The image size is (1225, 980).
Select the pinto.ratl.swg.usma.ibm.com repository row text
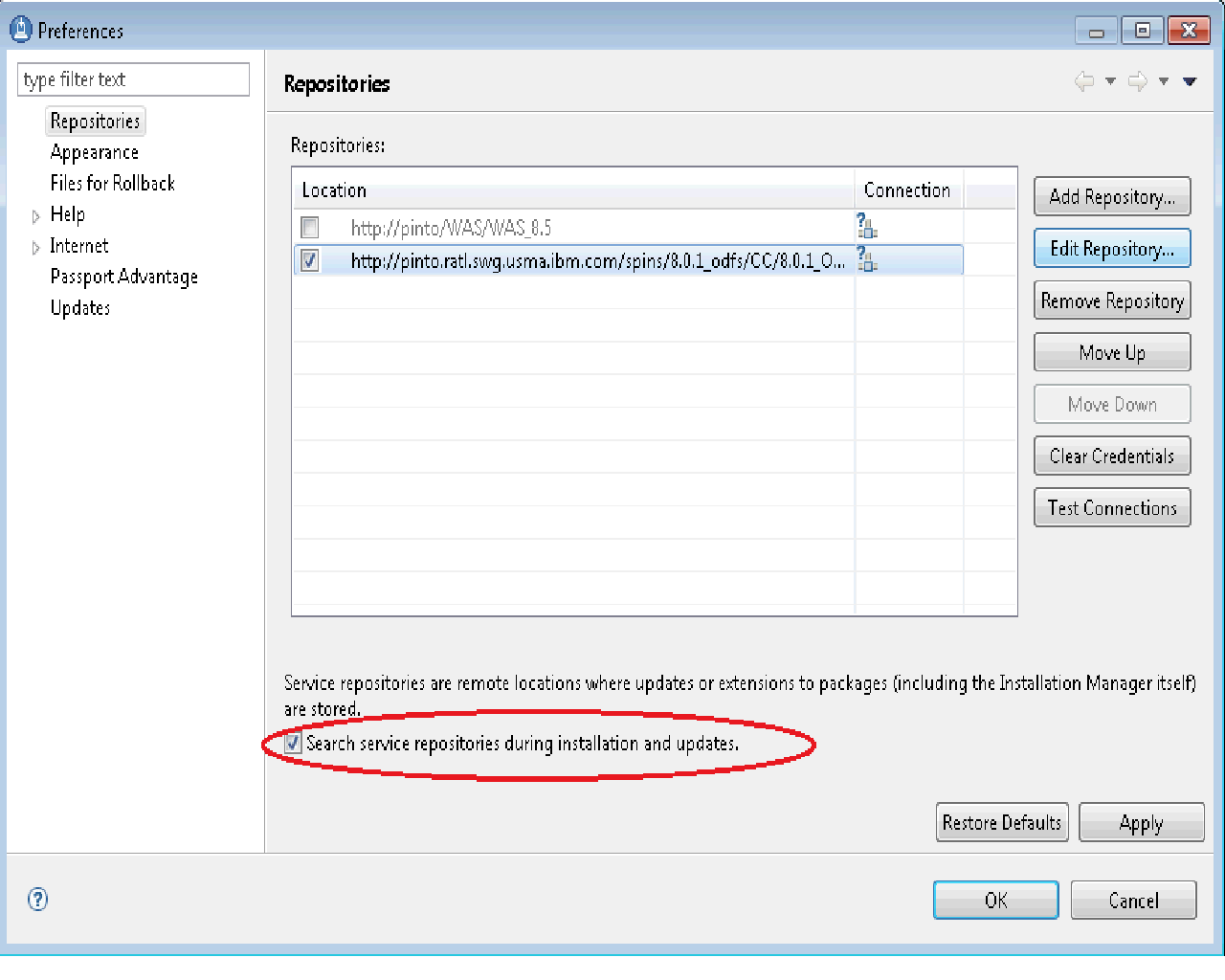tap(597, 260)
